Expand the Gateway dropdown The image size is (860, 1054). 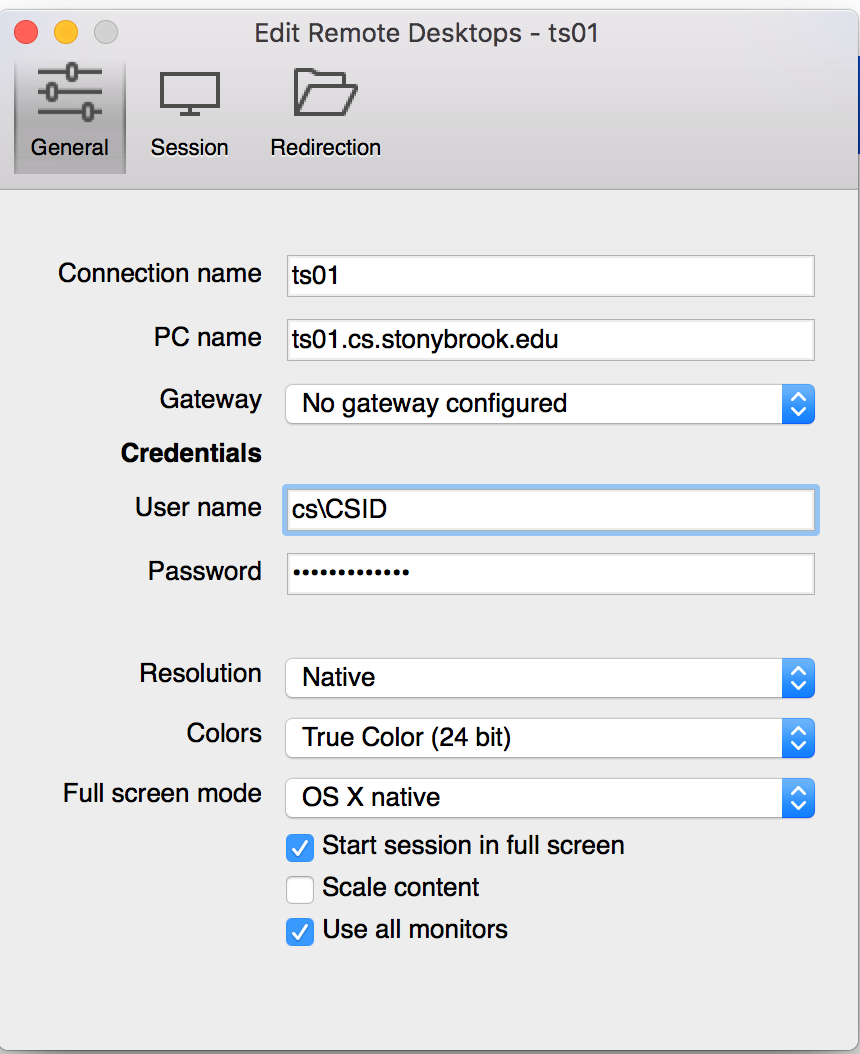point(550,404)
